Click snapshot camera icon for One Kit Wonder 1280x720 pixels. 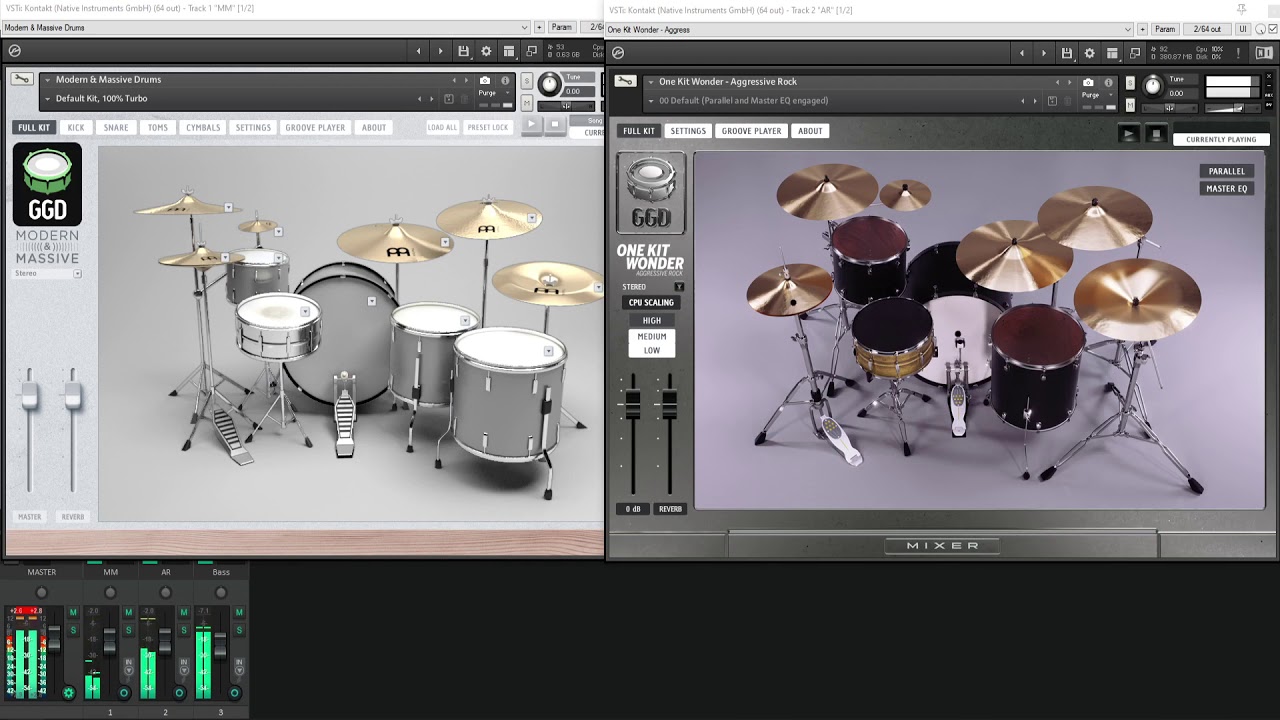(x=1089, y=82)
